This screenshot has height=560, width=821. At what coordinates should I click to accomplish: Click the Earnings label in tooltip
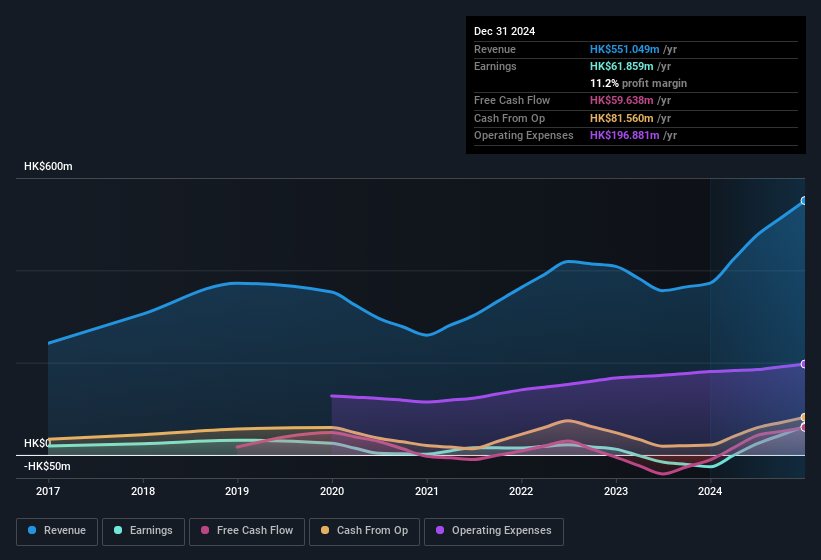pyautogui.click(x=495, y=66)
